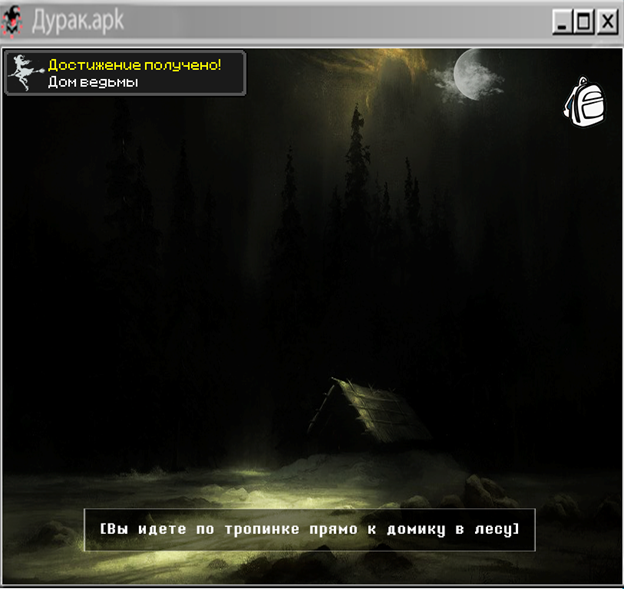This screenshot has height=589, width=624.
Task: Click the 'Достижение получено!' notification text
Action: 135,65
